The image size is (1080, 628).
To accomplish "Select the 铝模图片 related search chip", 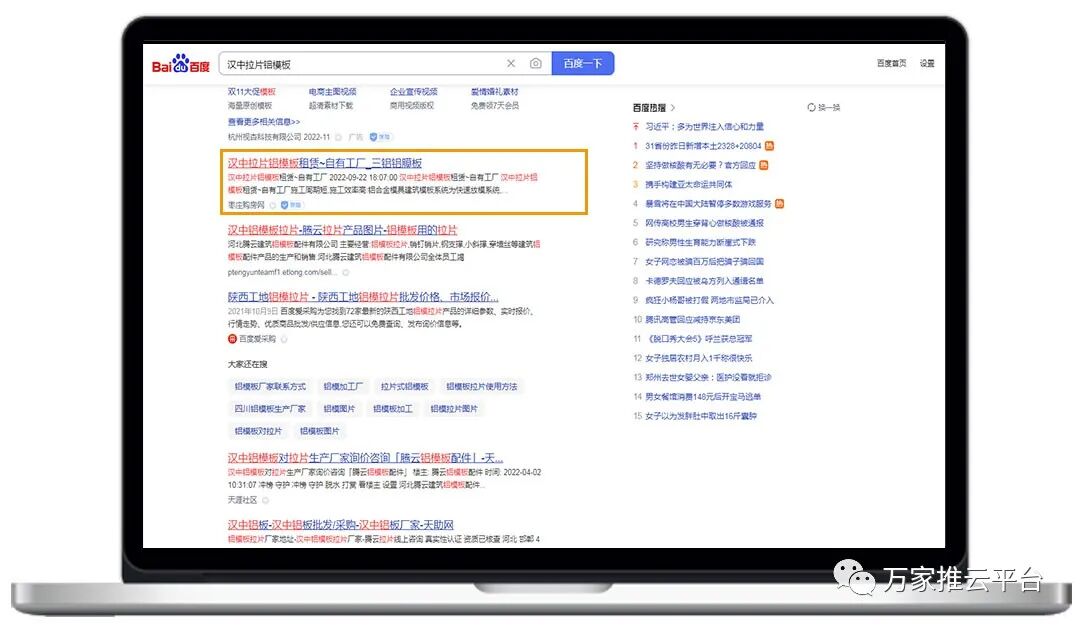I will tap(340, 409).
